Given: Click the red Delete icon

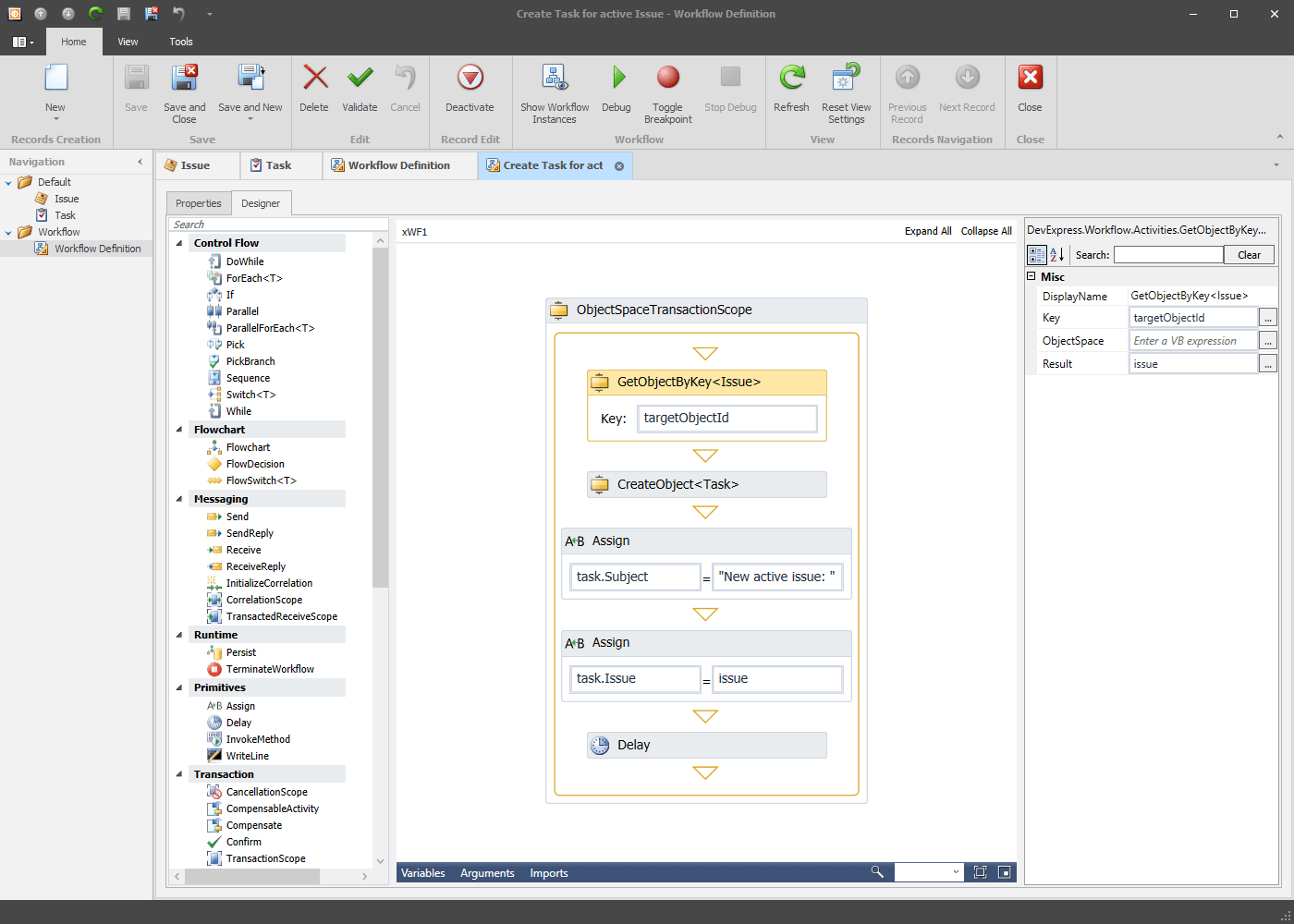Looking at the screenshot, I should tap(314, 79).
